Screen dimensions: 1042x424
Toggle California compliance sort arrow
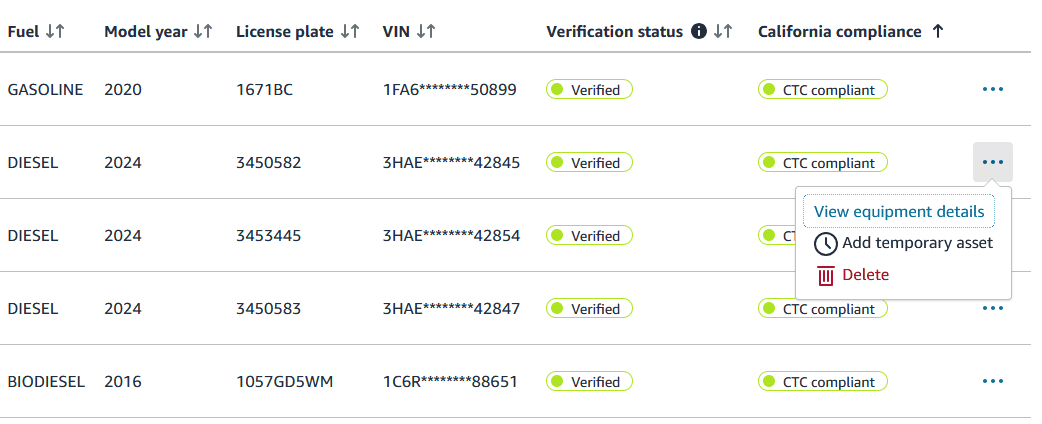[937, 32]
